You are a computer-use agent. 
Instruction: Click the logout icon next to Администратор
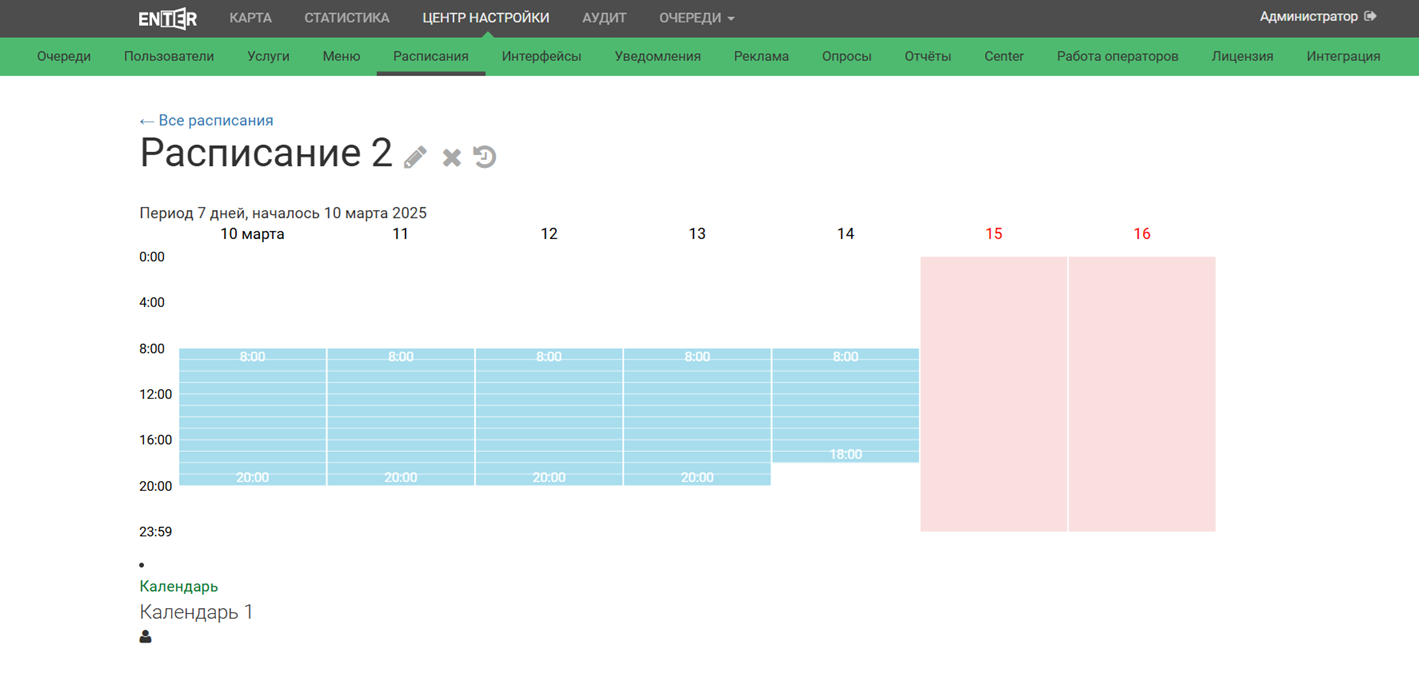[x=1370, y=17]
